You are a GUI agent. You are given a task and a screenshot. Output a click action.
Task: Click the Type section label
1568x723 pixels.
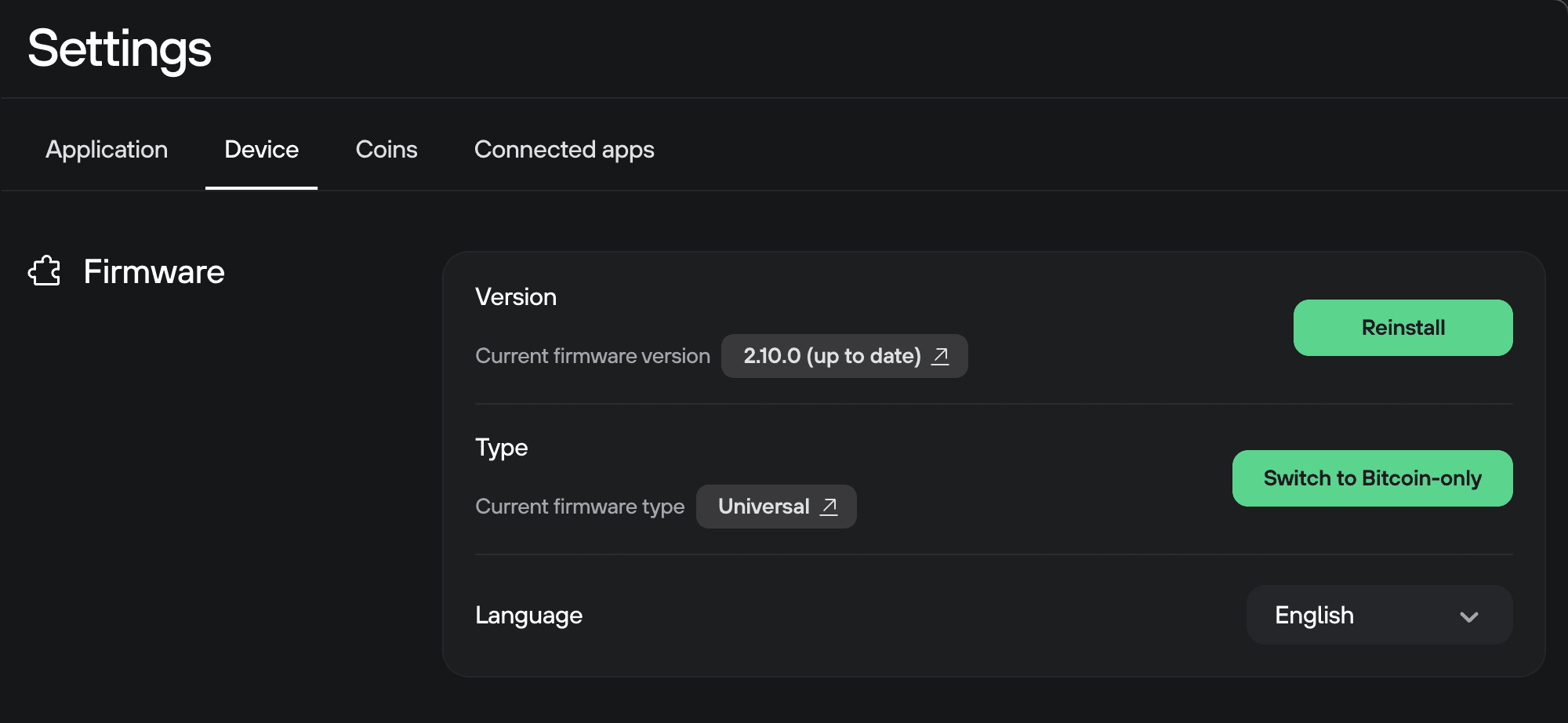[x=501, y=447]
